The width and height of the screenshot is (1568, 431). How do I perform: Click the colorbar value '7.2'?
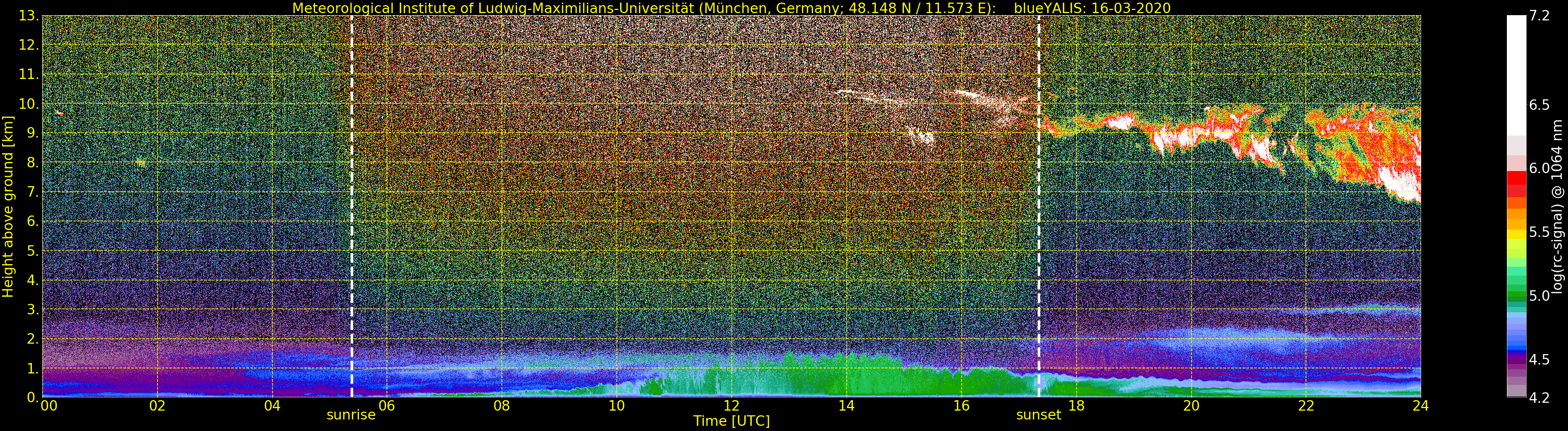tap(1539, 16)
